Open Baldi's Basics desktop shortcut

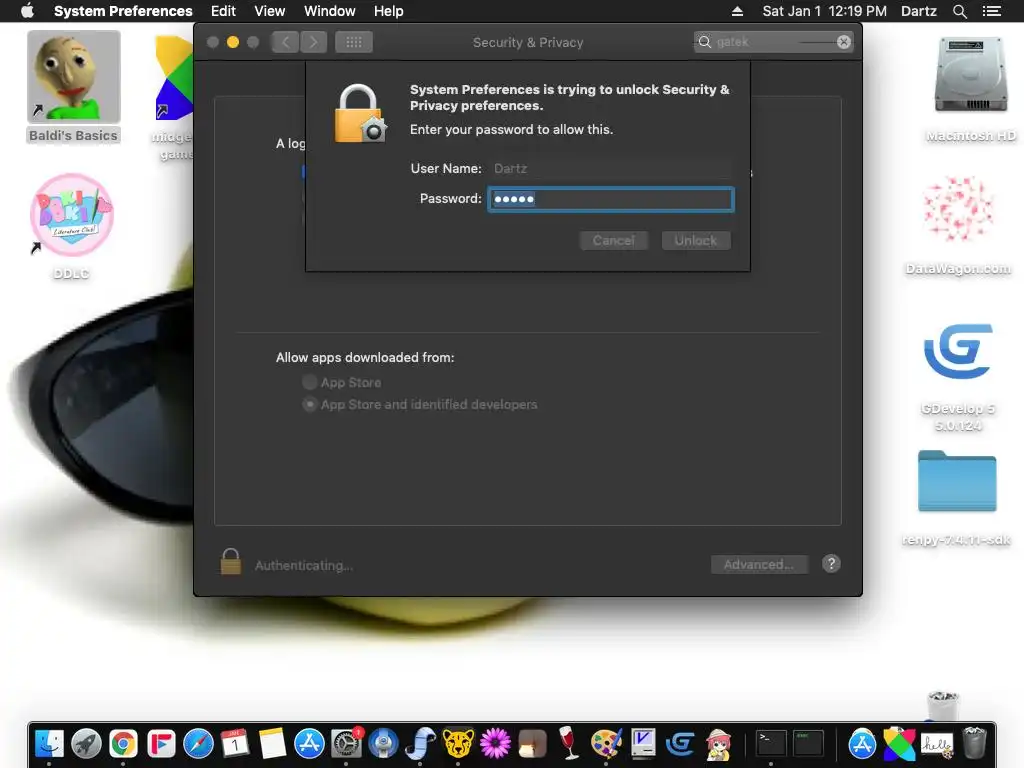tap(73, 87)
